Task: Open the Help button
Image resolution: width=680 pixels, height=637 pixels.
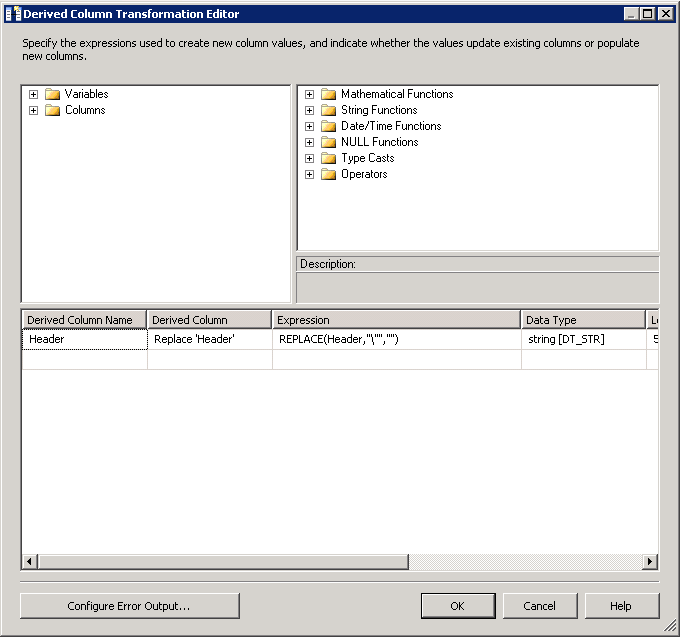Action: pyautogui.click(x=622, y=606)
